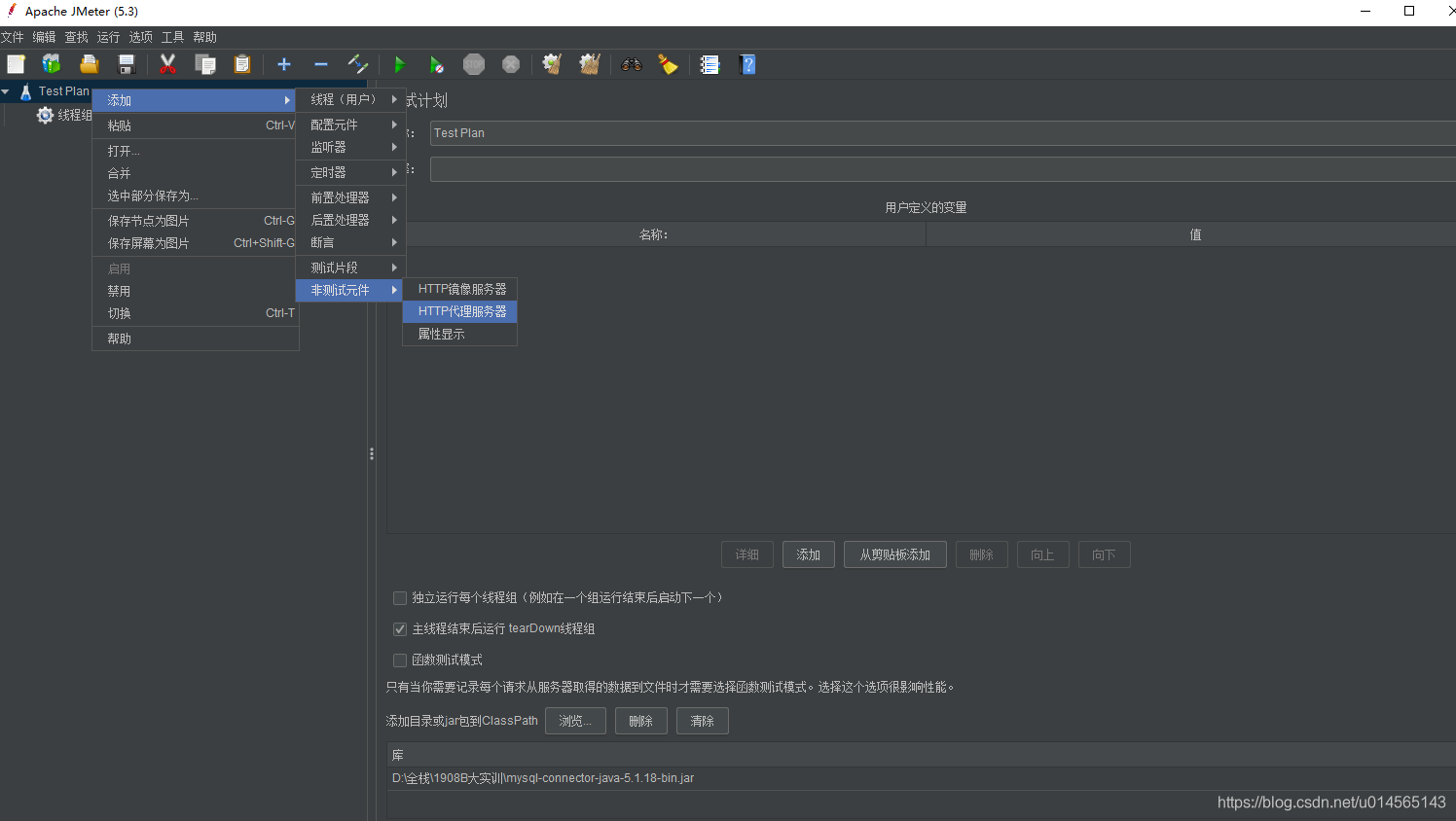Click the 清除 button
The height and width of the screenshot is (821, 1456).
703,721
